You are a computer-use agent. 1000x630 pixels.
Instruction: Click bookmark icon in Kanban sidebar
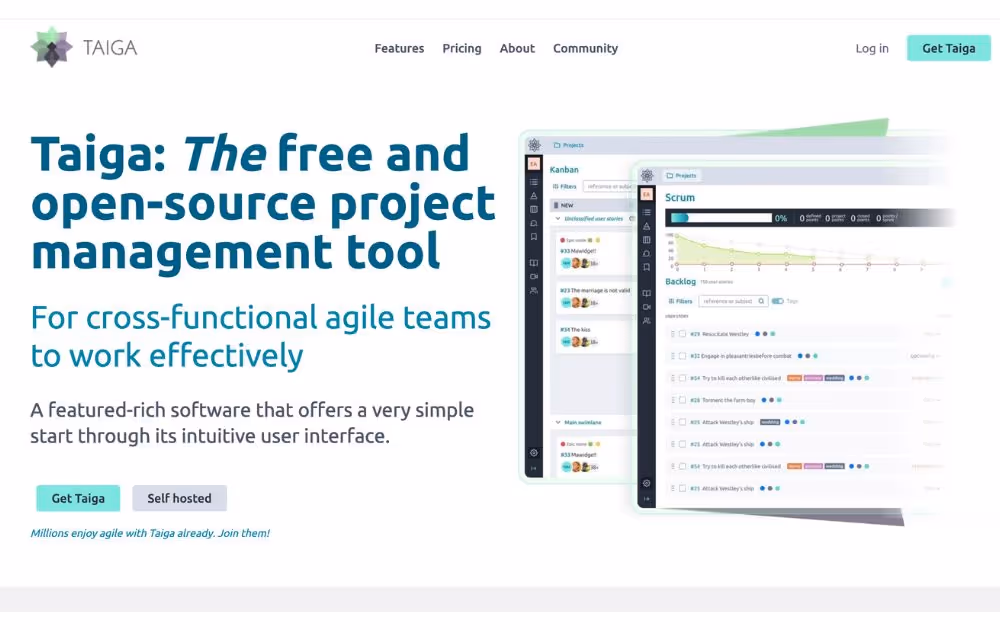(x=534, y=237)
